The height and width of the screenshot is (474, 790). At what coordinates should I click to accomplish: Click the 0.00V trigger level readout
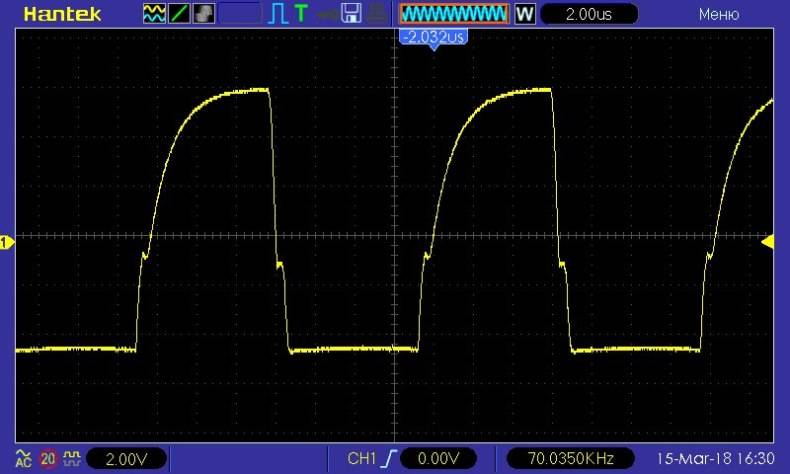pyautogui.click(x=438, y=458)
